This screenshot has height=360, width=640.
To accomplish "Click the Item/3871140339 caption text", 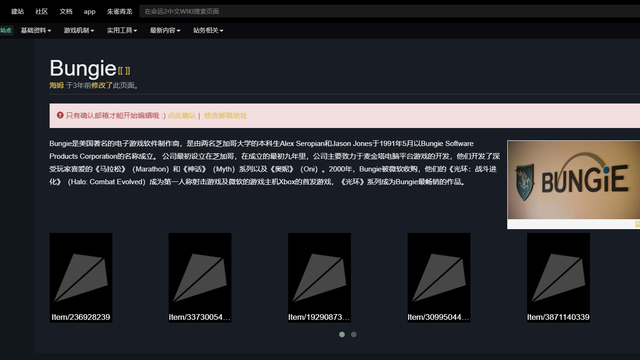I will [558, 317].
